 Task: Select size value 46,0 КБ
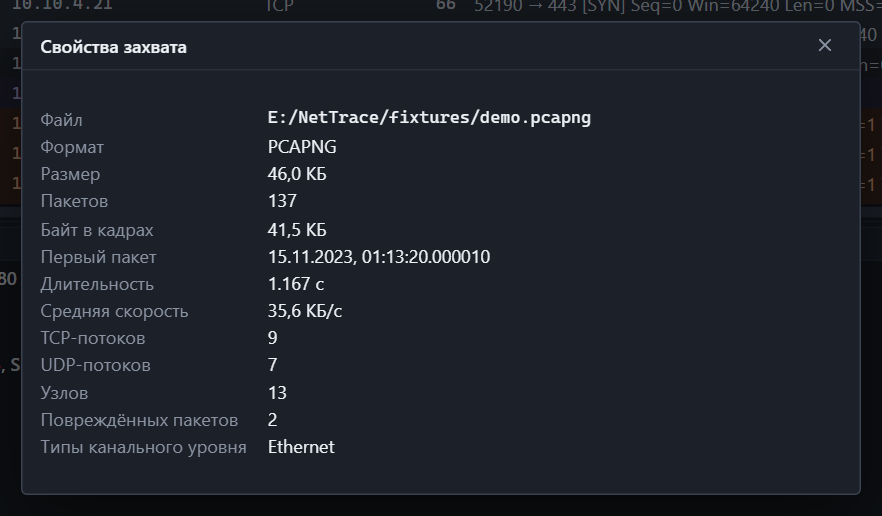tap(297, 174)
